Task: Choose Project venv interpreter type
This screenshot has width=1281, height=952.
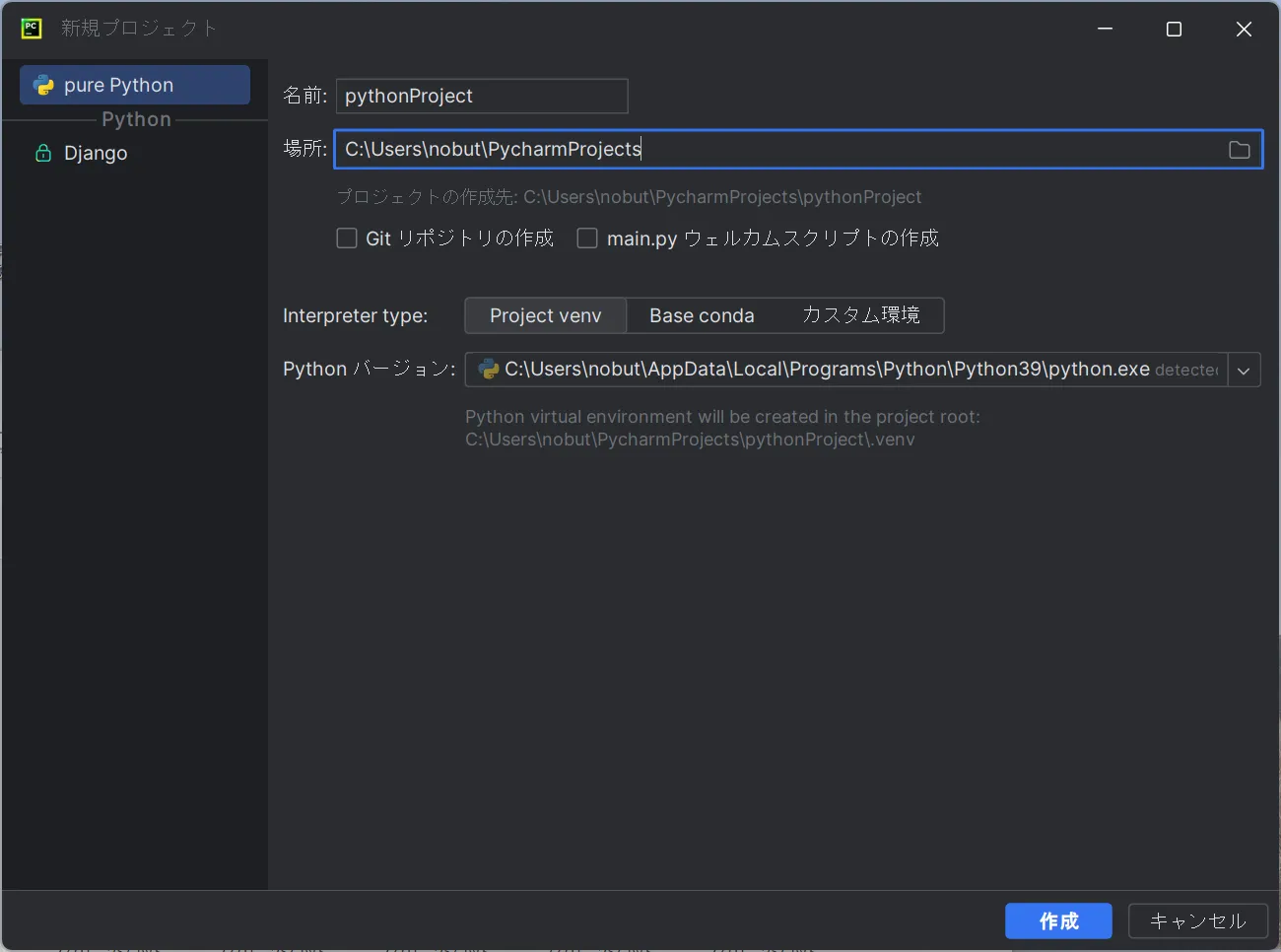Action: (545, 315)
